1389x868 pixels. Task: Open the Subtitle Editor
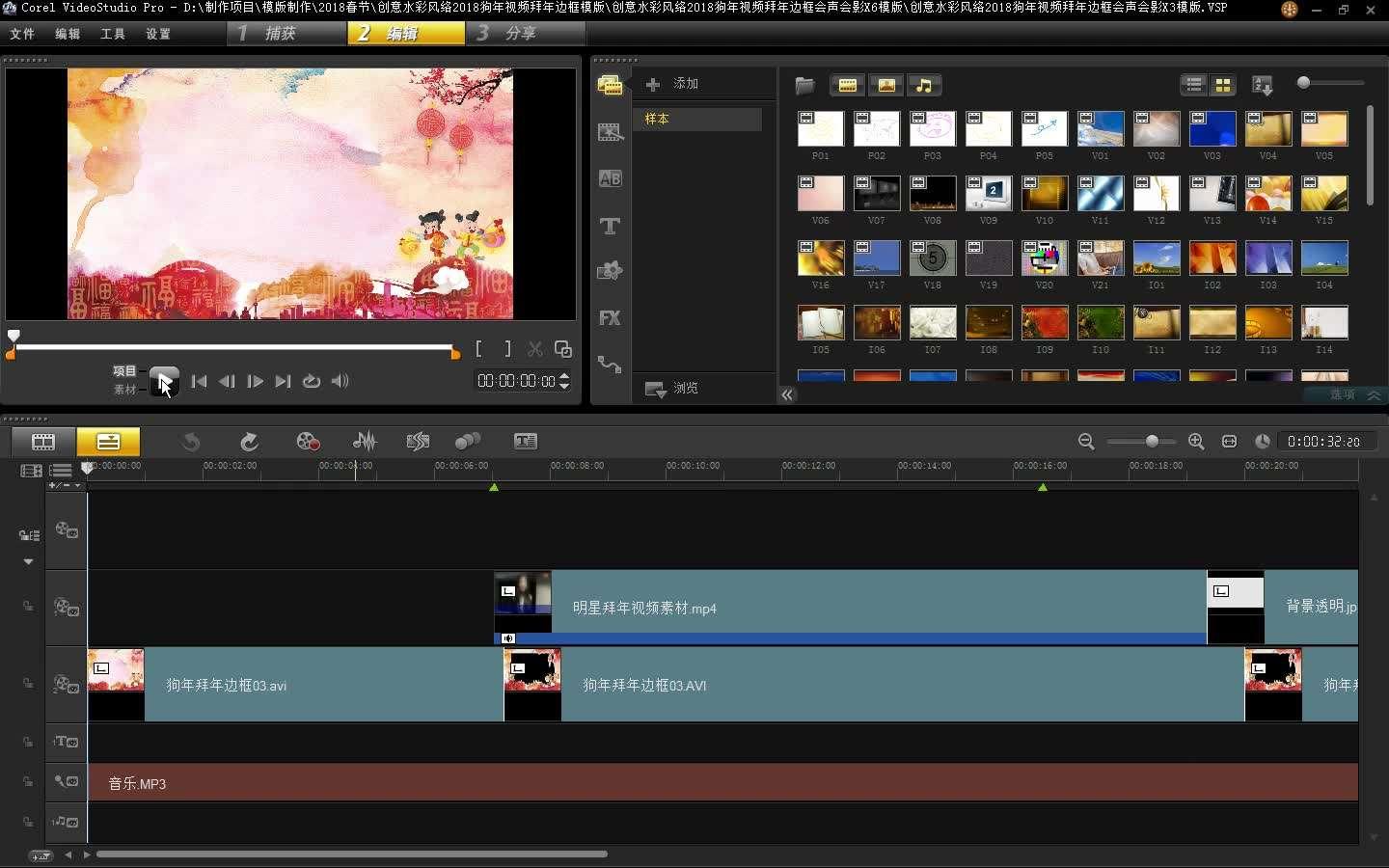pos(526,441)
